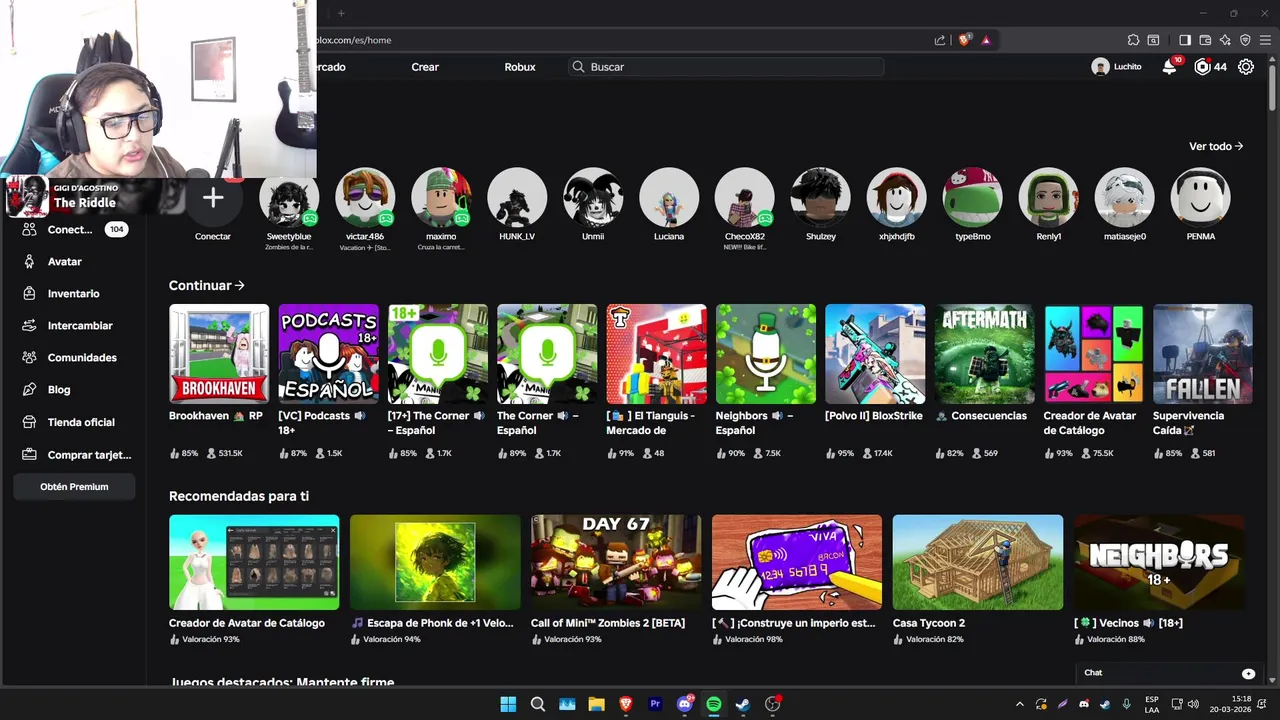The height and width of the screenshot is (720, 1280).
Task: Open friend typeBmo's avatar
Action: coord(973,197)
